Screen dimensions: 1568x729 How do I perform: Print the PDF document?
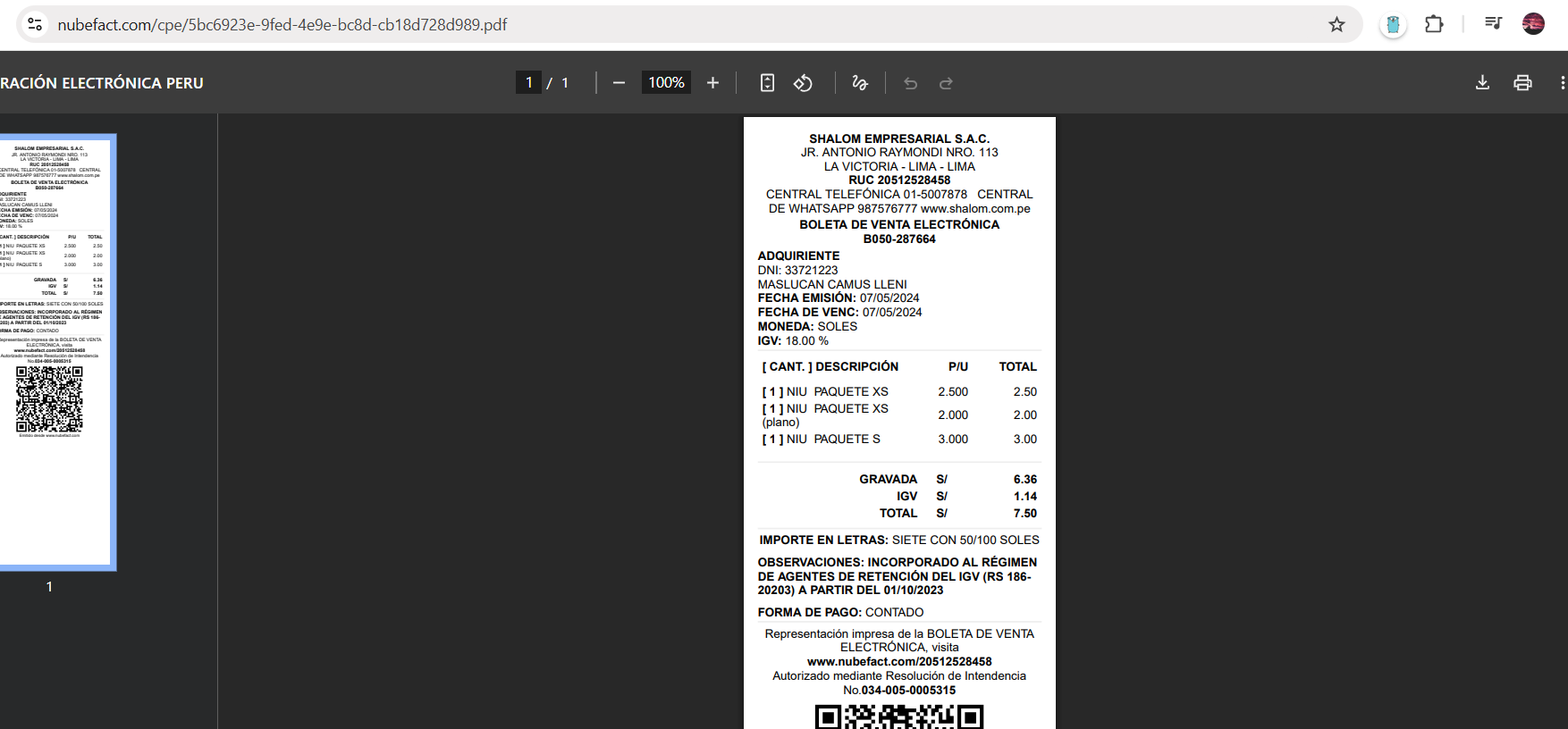click(1522, 83)
